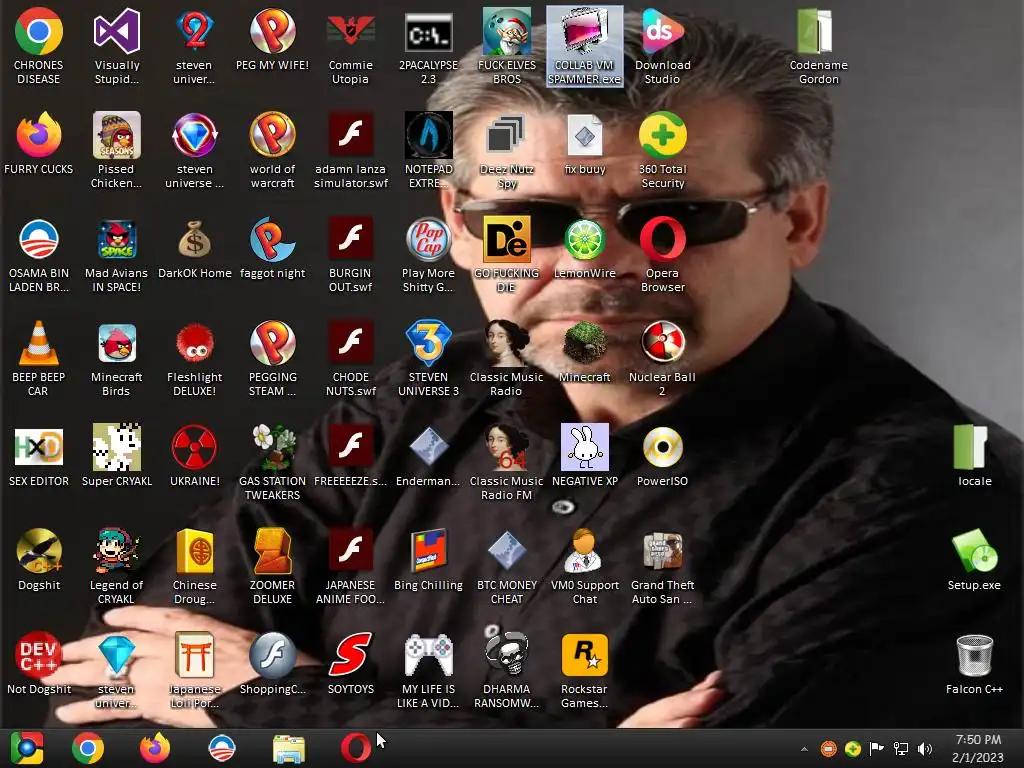Open the Enderman... desktop icon
The width and height of the screenshot is (1024, 768).
[x=428, y=447]
